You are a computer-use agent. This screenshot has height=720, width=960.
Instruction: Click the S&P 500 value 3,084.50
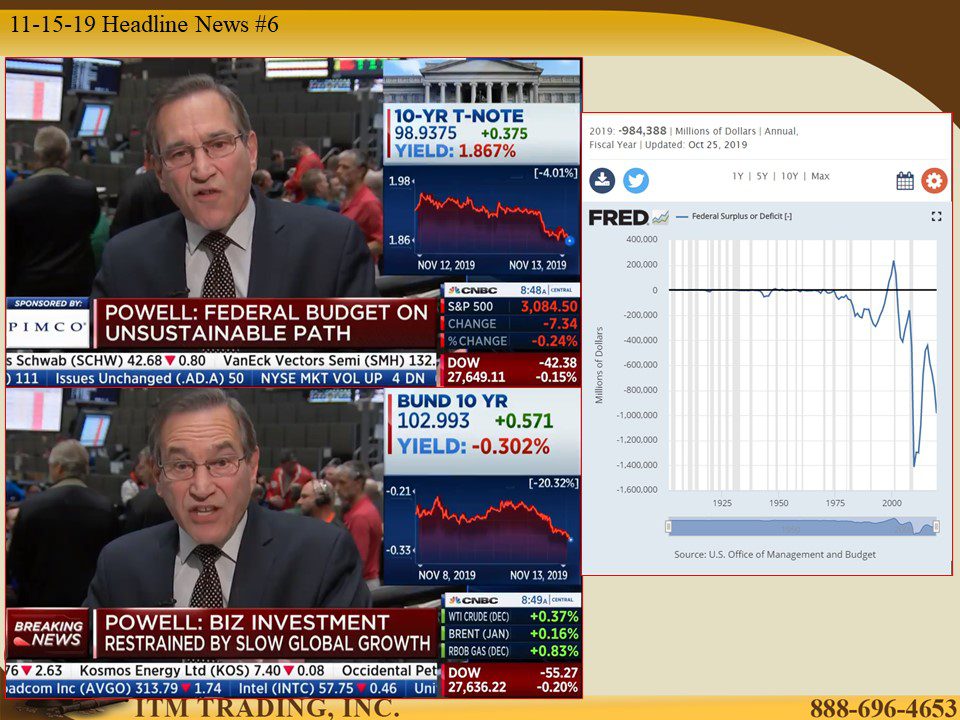(x=549, y=306)
